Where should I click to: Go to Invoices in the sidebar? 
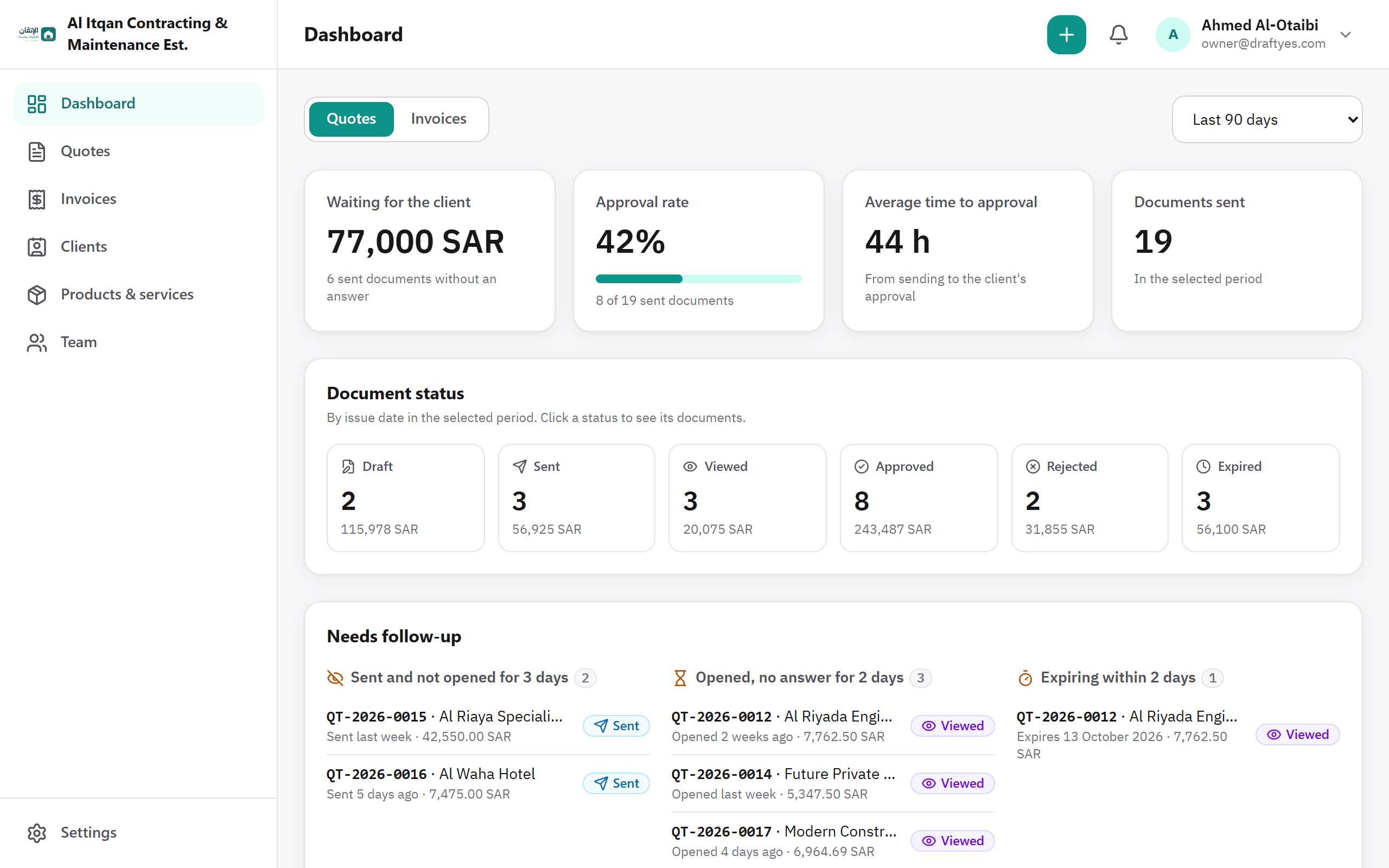coord(138,199)
